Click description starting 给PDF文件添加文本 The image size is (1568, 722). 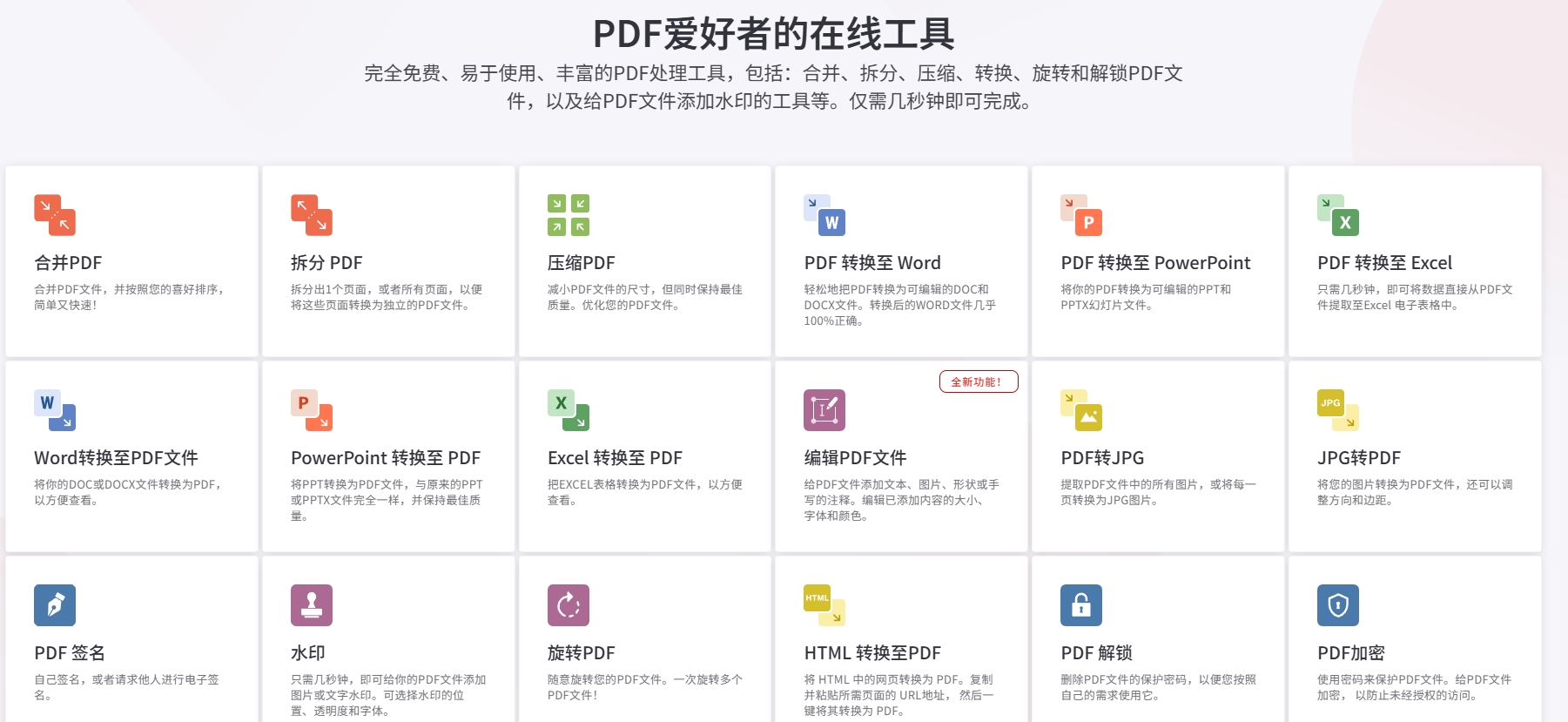tap(901, 500)
